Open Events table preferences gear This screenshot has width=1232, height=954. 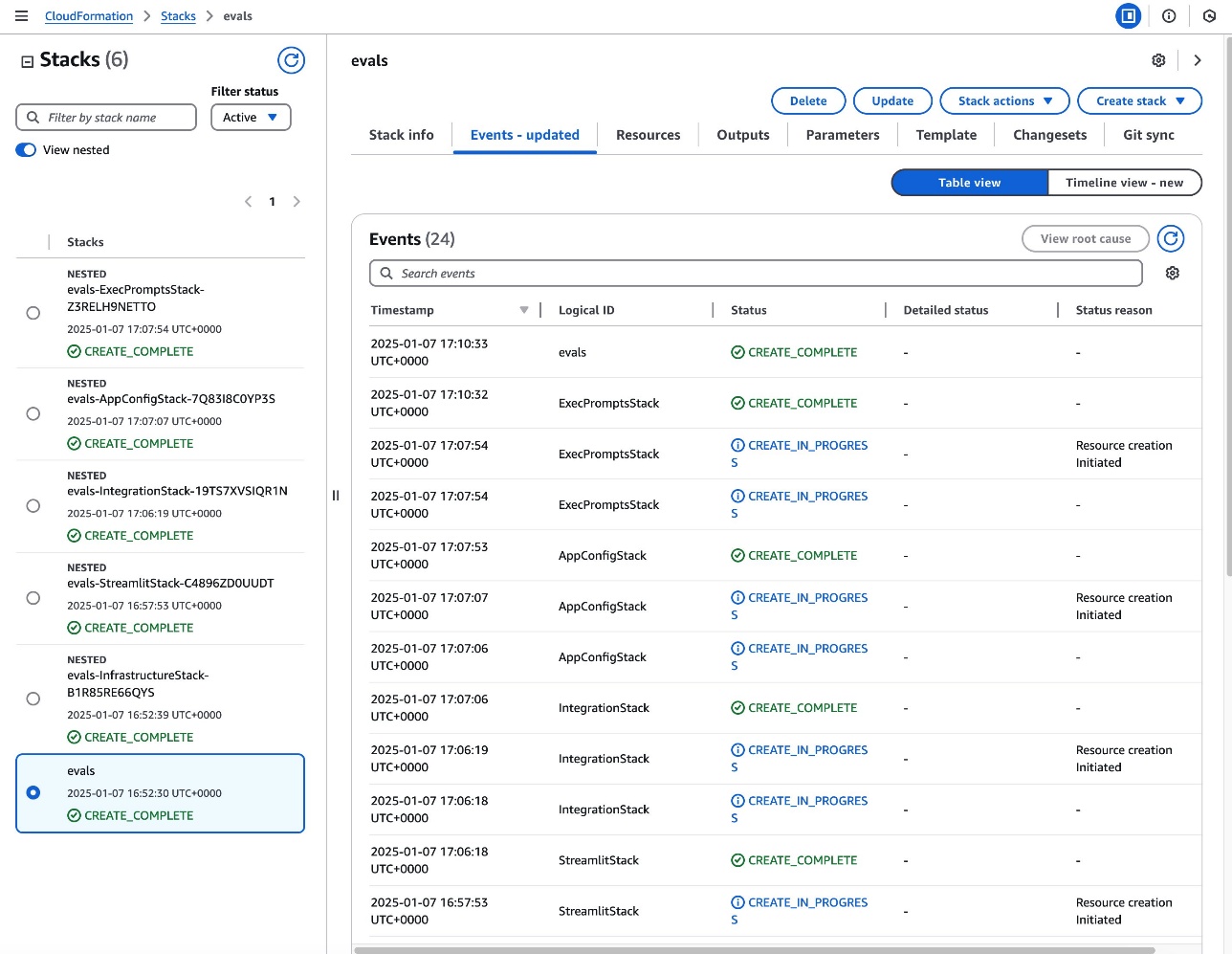pyautogui.click(x=1173, y=273)
